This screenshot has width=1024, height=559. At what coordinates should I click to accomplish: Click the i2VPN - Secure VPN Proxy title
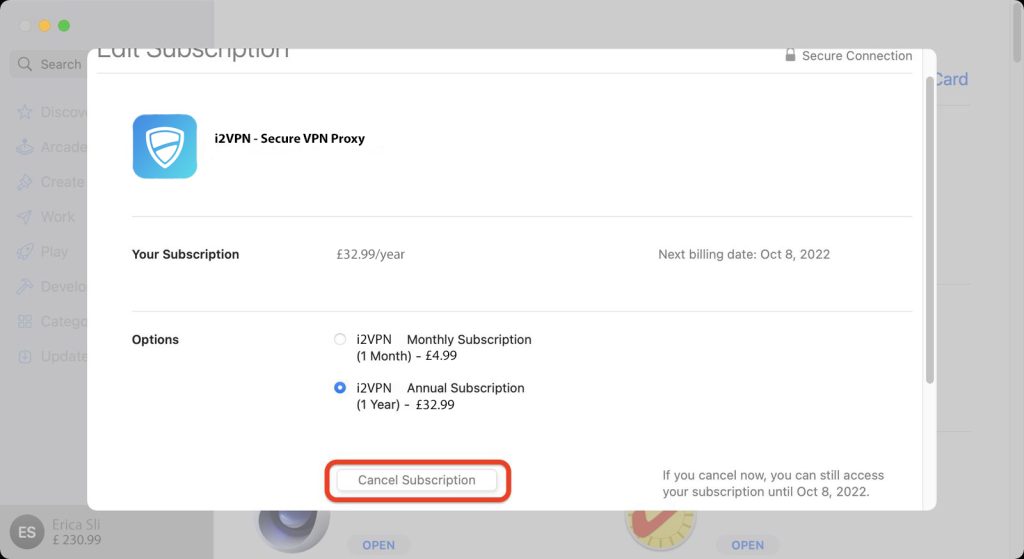[290, 138]
